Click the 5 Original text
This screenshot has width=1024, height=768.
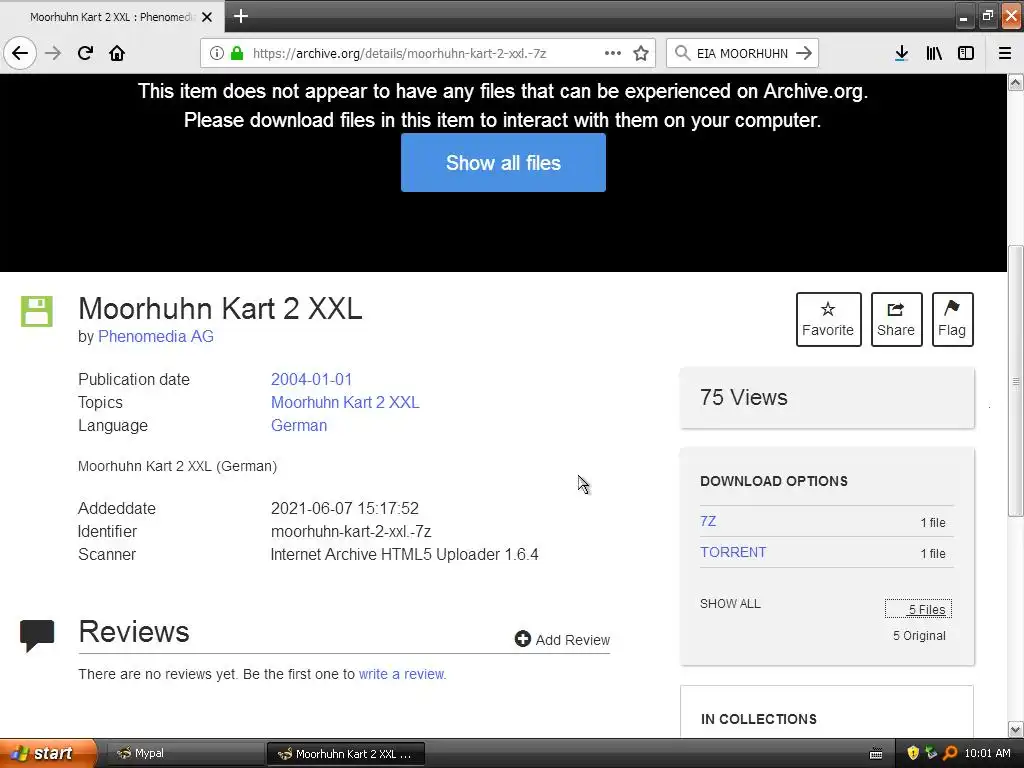point(919,635)
